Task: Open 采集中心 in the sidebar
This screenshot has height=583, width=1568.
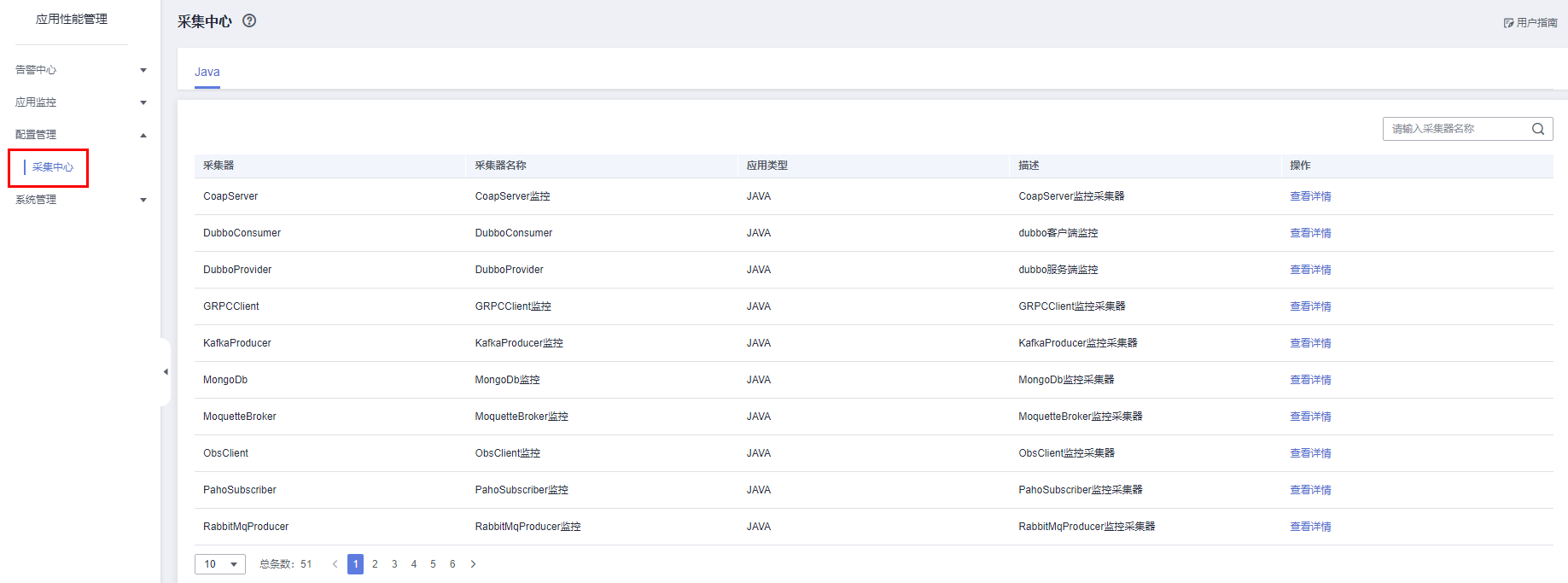Action: pyautogui.click(x=53, y=167)
